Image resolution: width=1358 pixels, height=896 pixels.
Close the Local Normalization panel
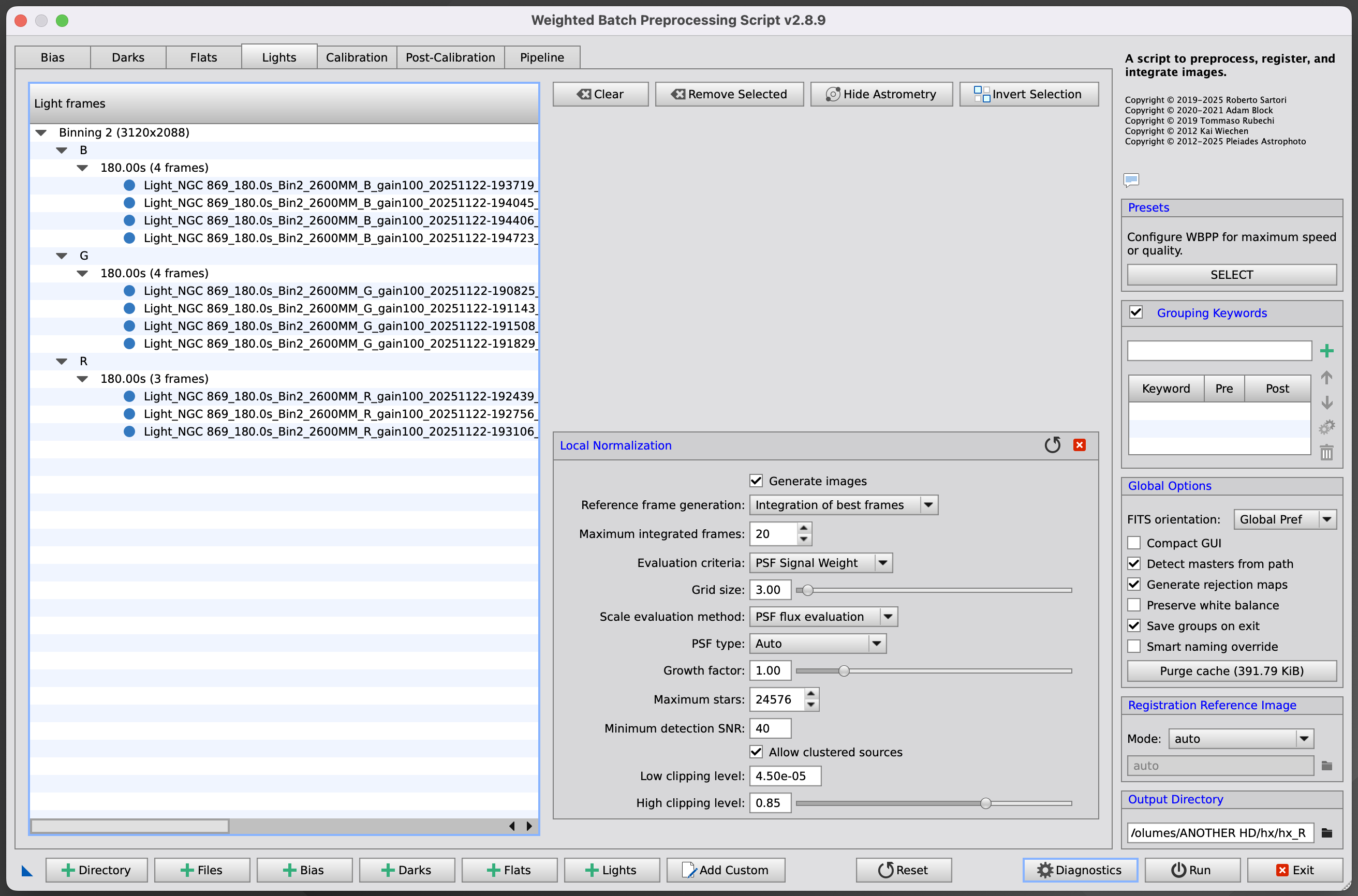[1079, 445]
